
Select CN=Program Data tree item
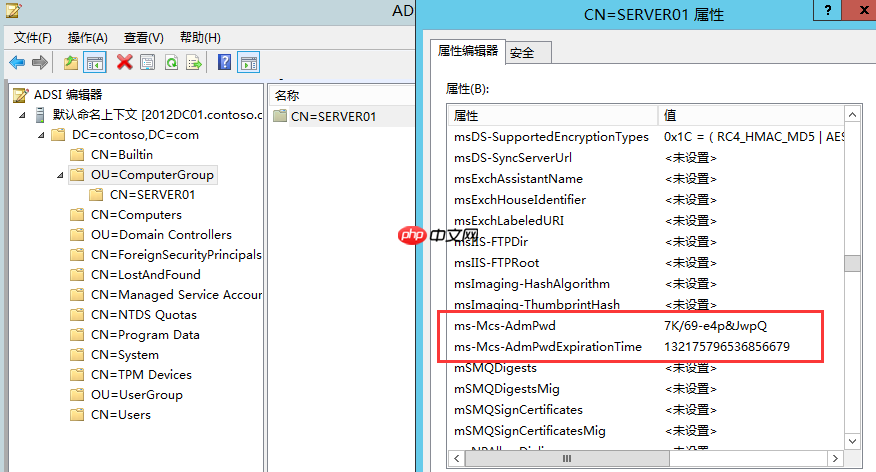coord(145,335)
